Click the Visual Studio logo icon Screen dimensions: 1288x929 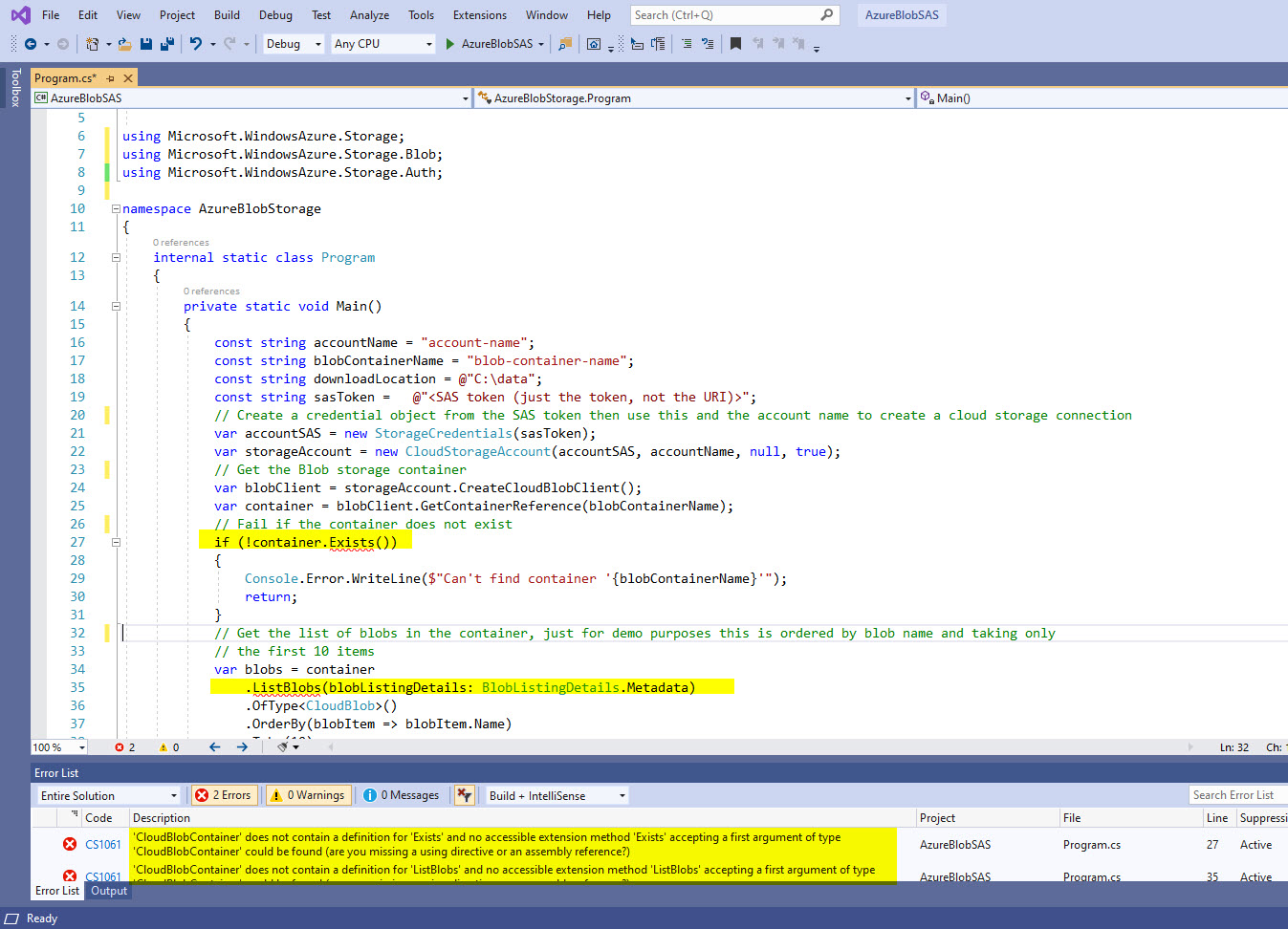coord(20,15)
